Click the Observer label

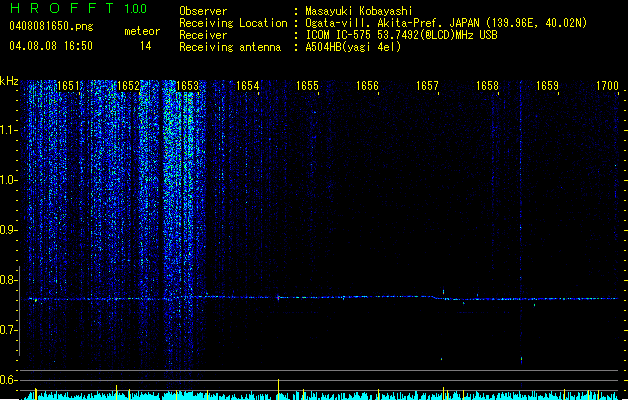coord(203,11)
